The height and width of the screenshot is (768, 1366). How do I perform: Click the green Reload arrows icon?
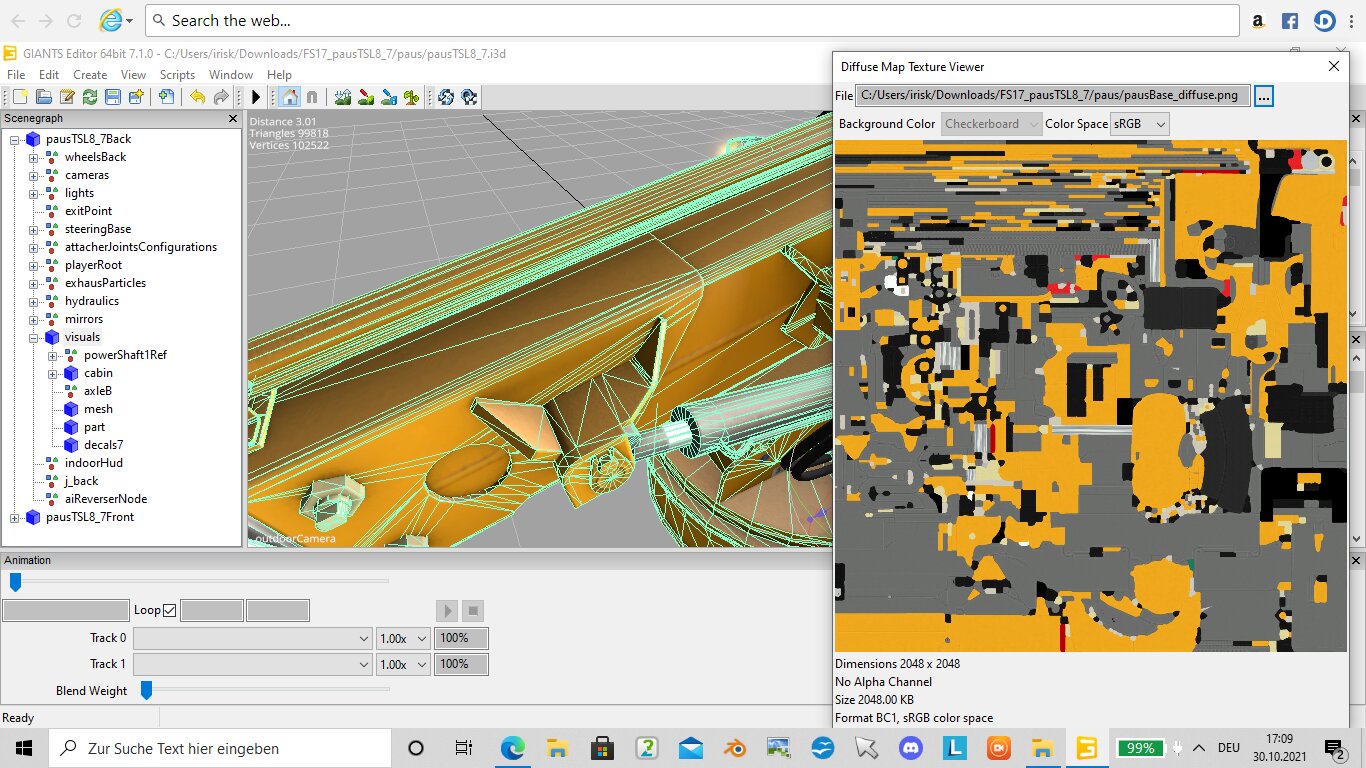(x=90, y=97)
